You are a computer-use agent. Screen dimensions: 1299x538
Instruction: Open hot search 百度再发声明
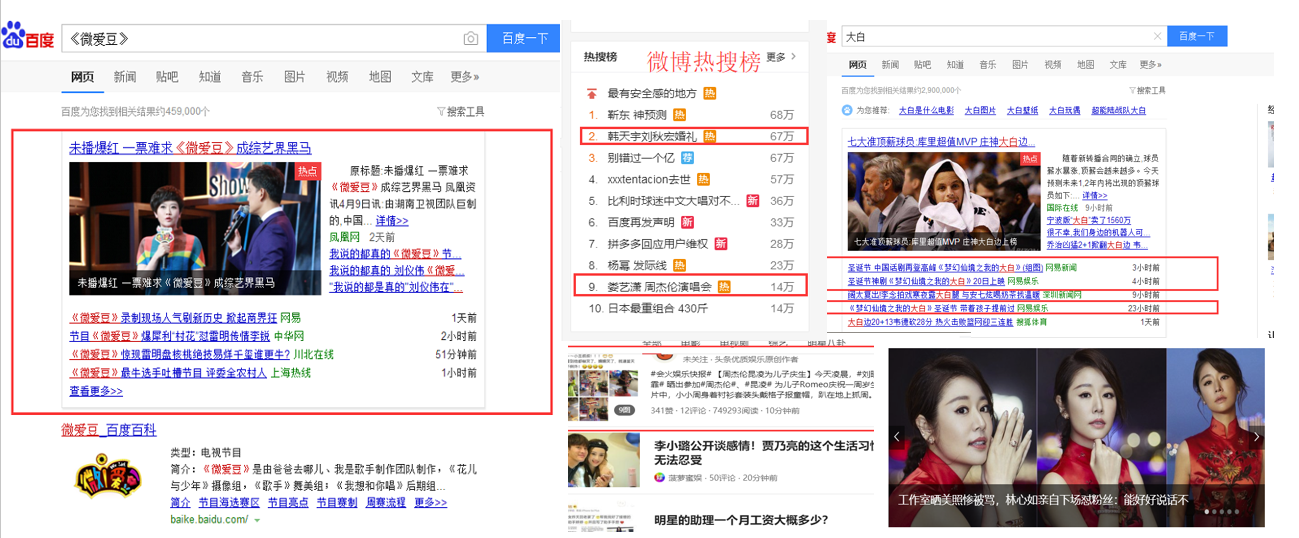coord(641,222)
